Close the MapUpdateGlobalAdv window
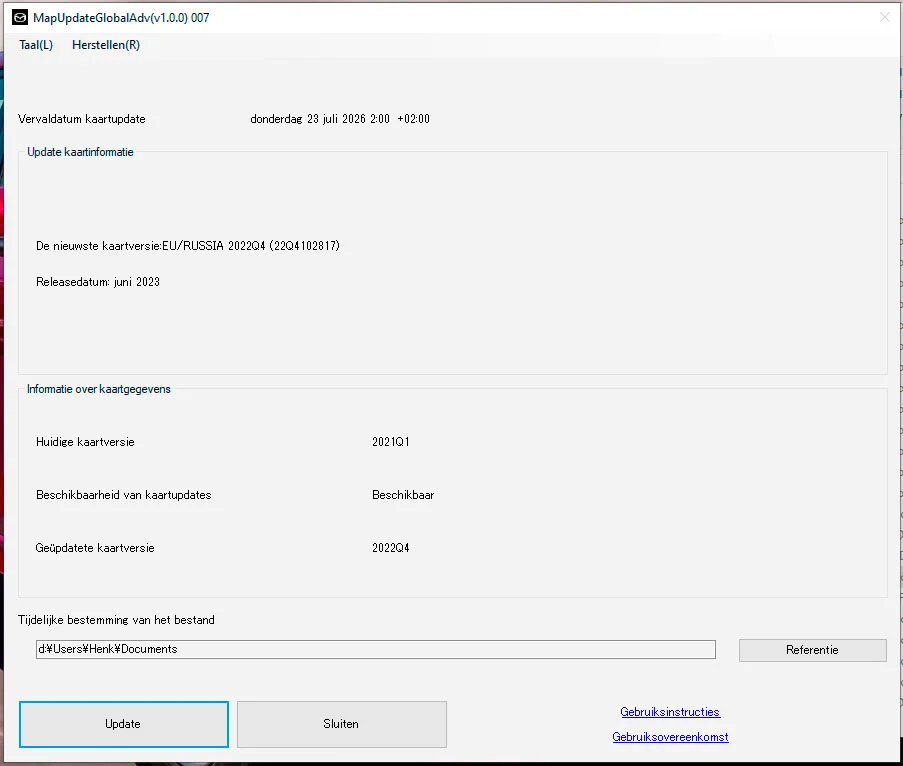 coord(883,16)
